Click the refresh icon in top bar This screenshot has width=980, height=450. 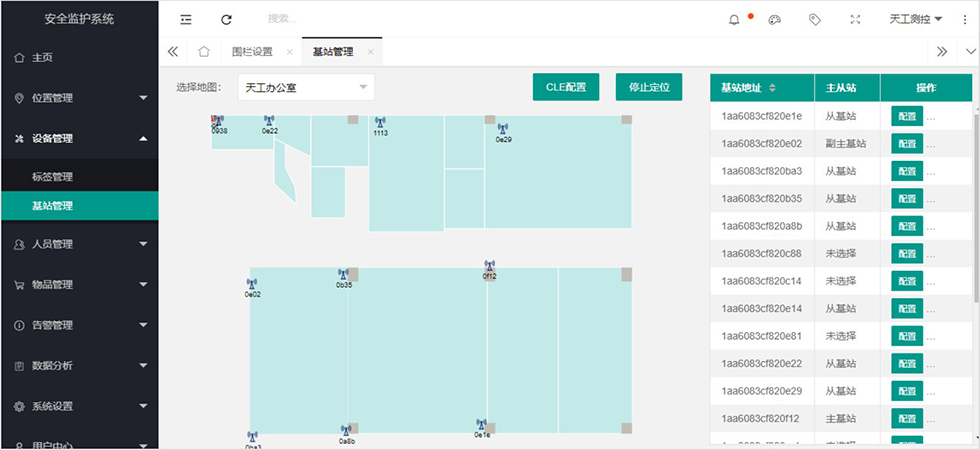226,19
